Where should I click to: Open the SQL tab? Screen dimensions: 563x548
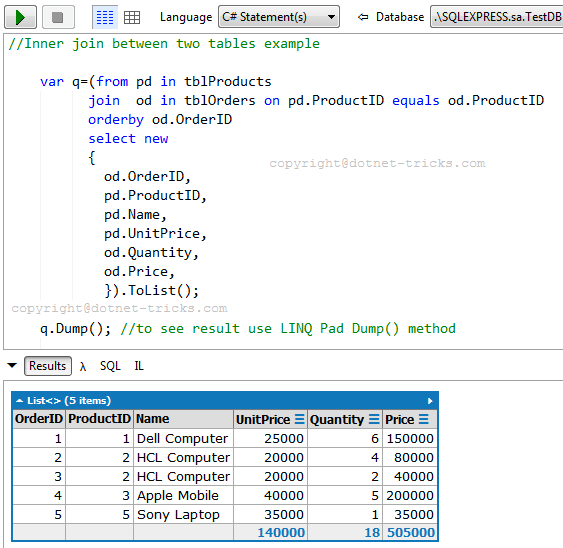[110, 366]
